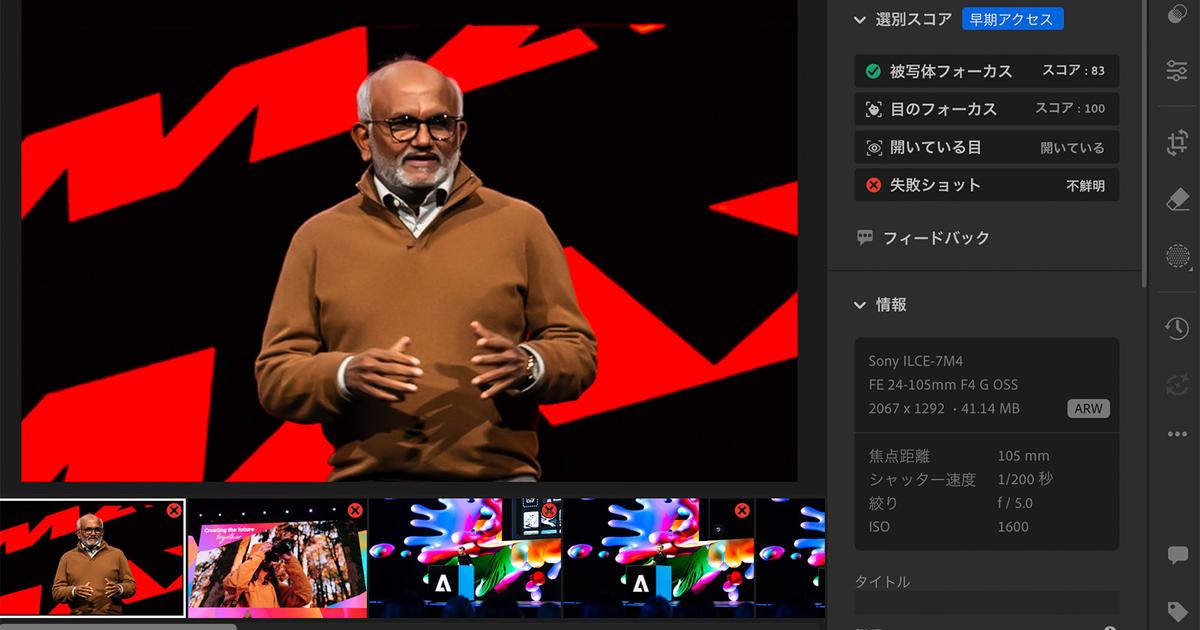This screenshot has width=1200, height=630.
Task: Click the '開いている' status text
Action: (1072, 147)
